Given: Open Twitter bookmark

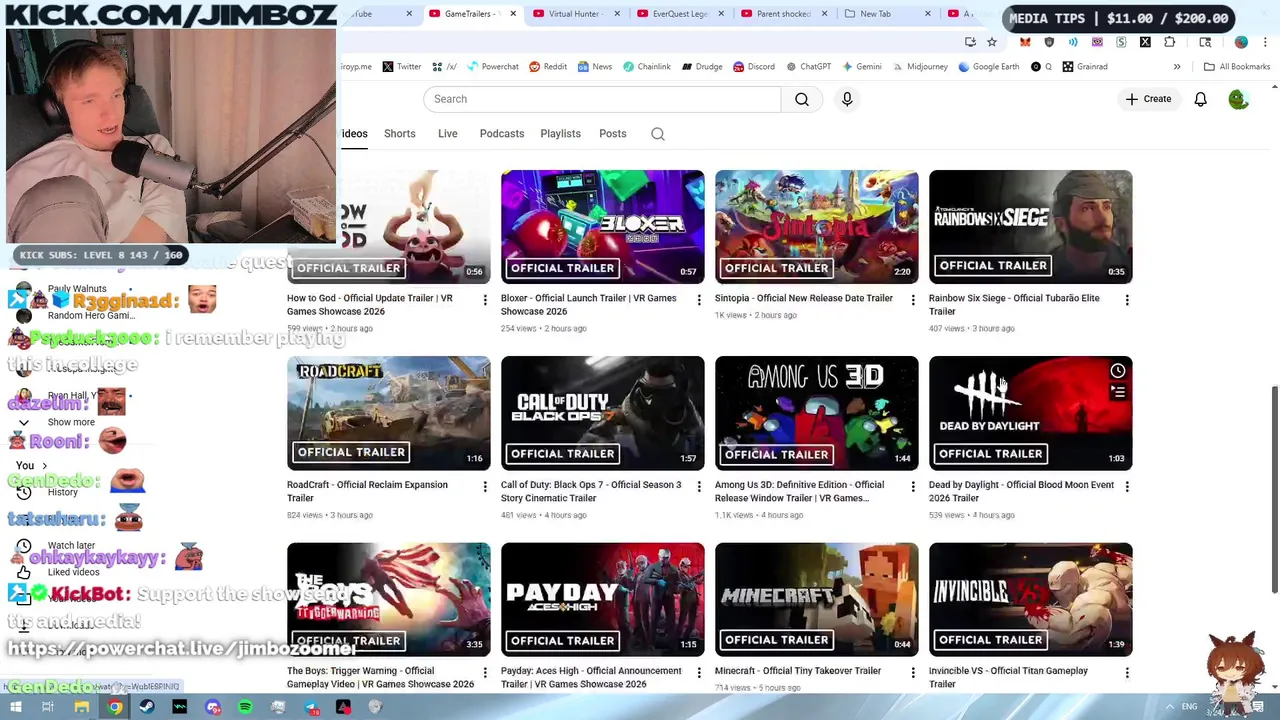Looking at the screenshot, I should point(401,67).
